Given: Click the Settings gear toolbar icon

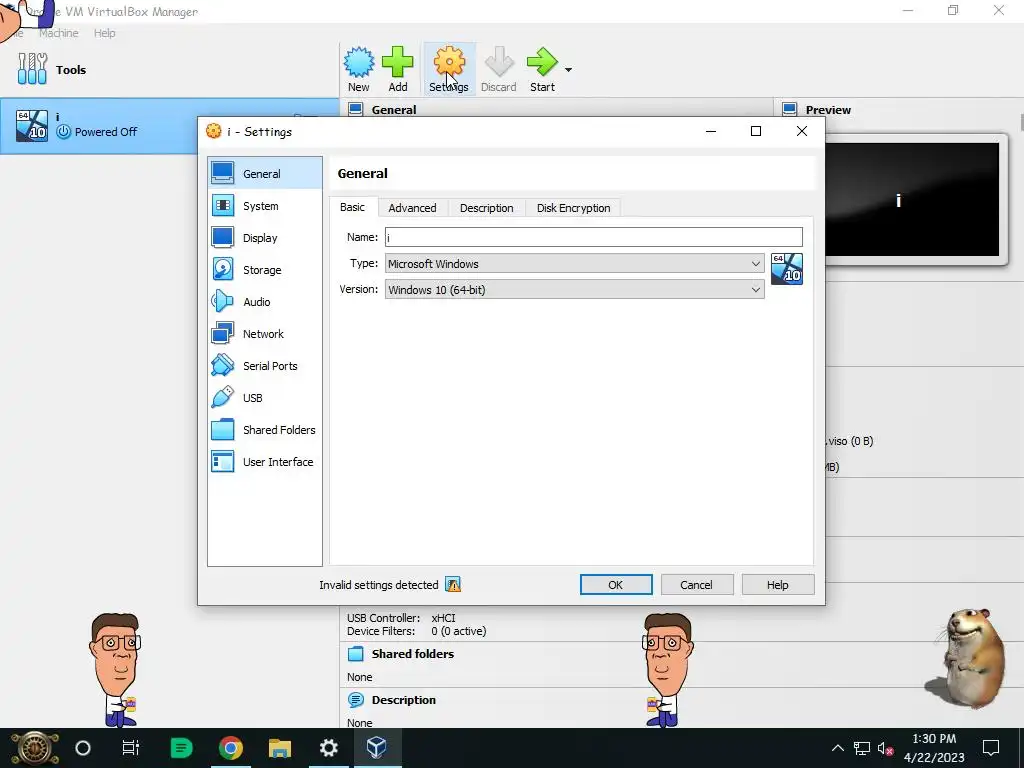Looking at the screenshot, I should pos(449,62).
